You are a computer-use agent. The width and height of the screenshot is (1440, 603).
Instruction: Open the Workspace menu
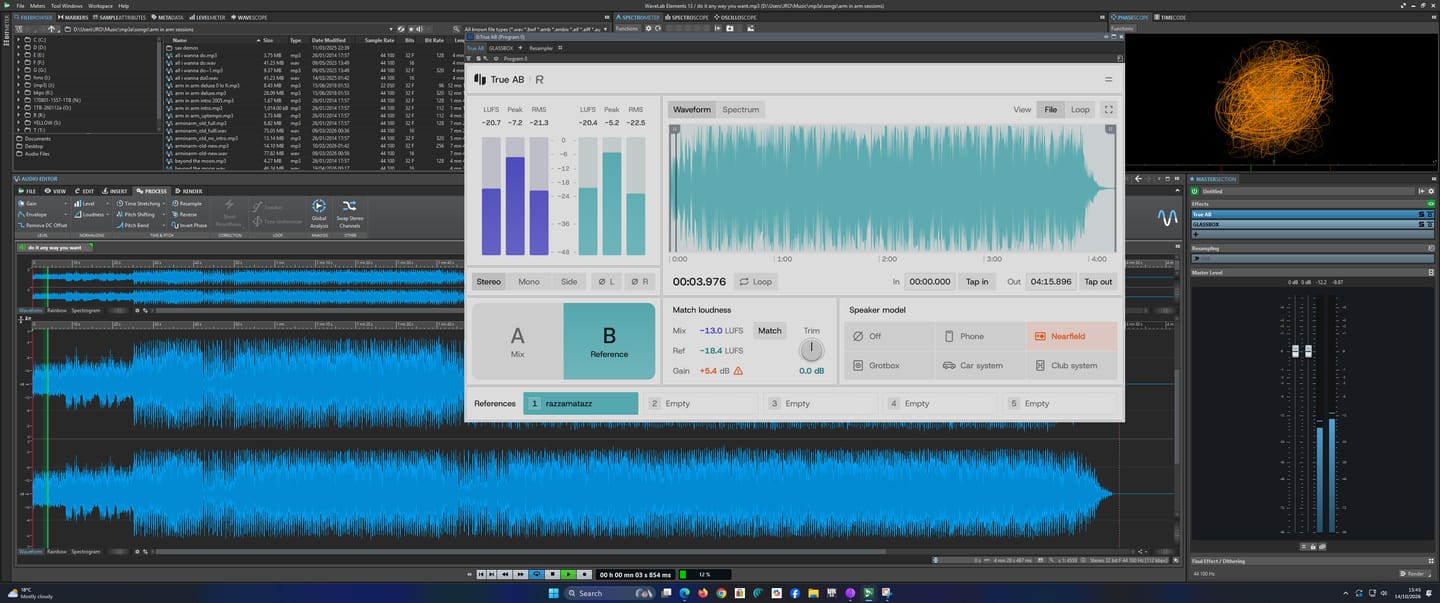pyautogui.click(x=101, y=6)
